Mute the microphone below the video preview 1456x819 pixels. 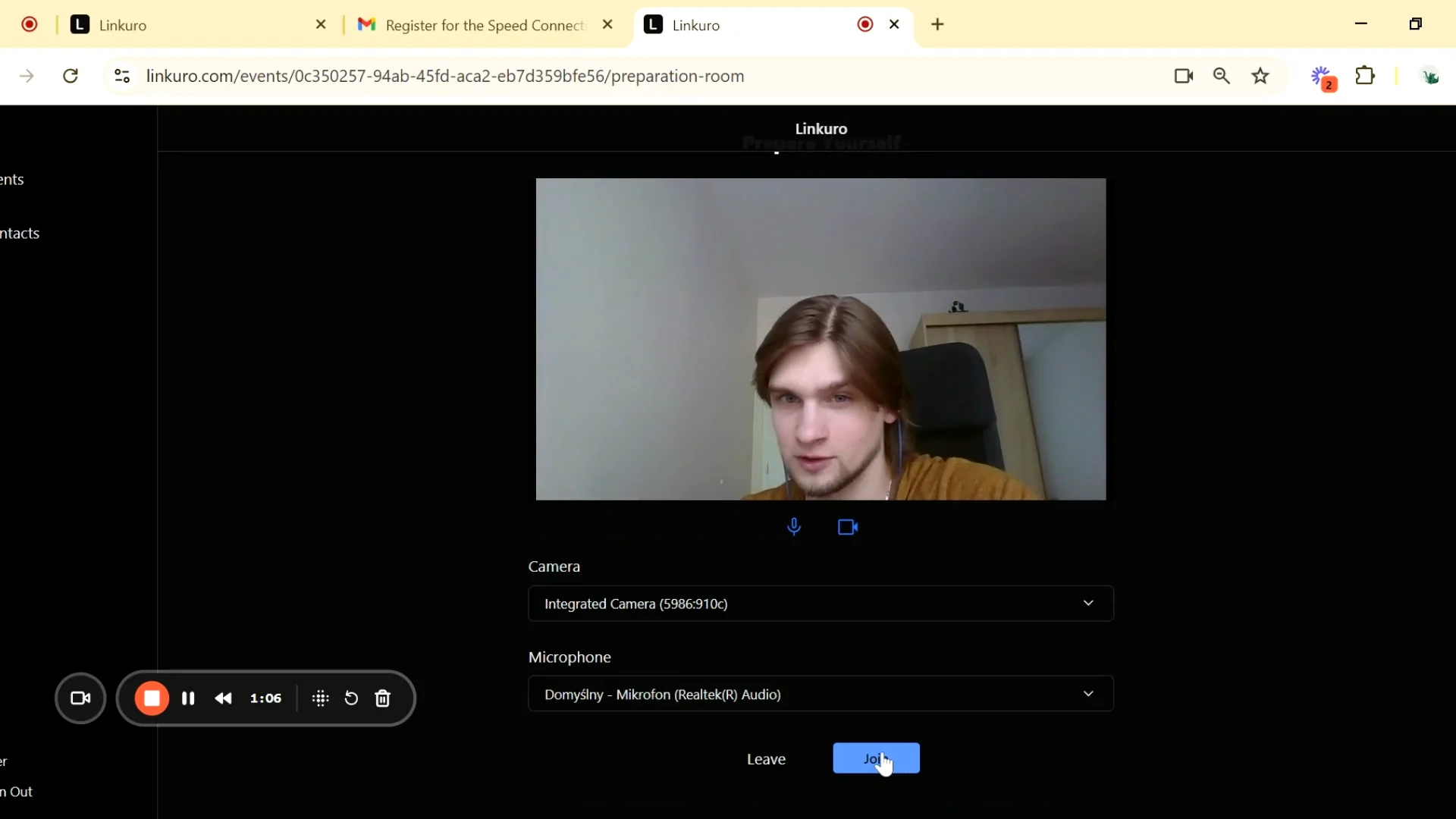[794, 526]
